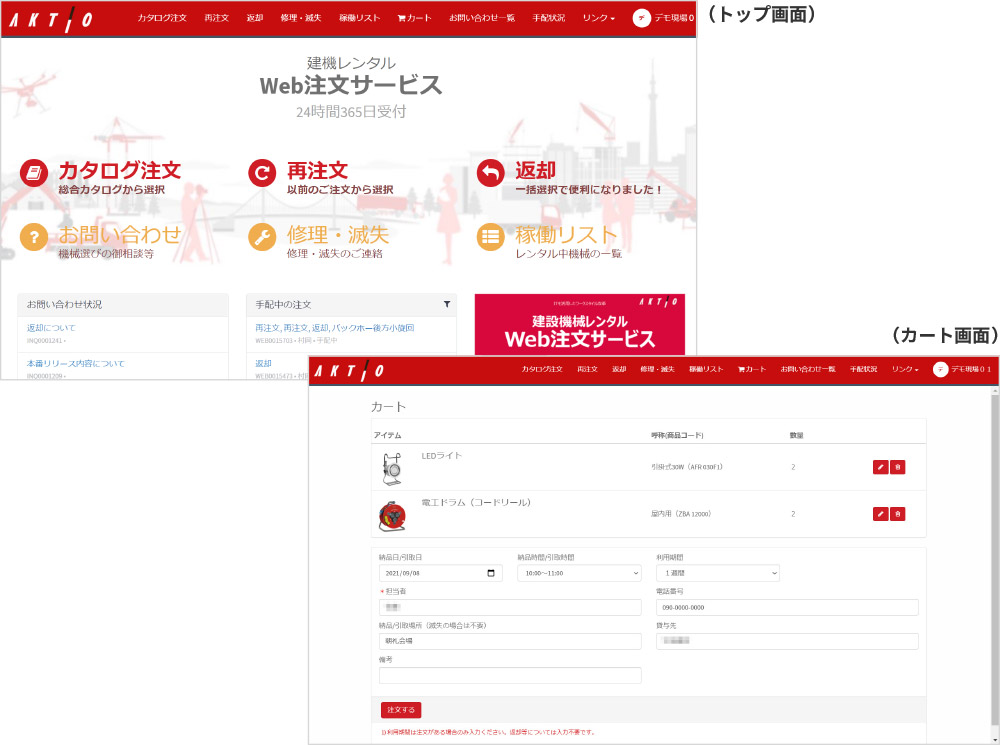Click the 返却 return arrow icon
Viewport: 1000px width, 745px height.
coord(490,173)
